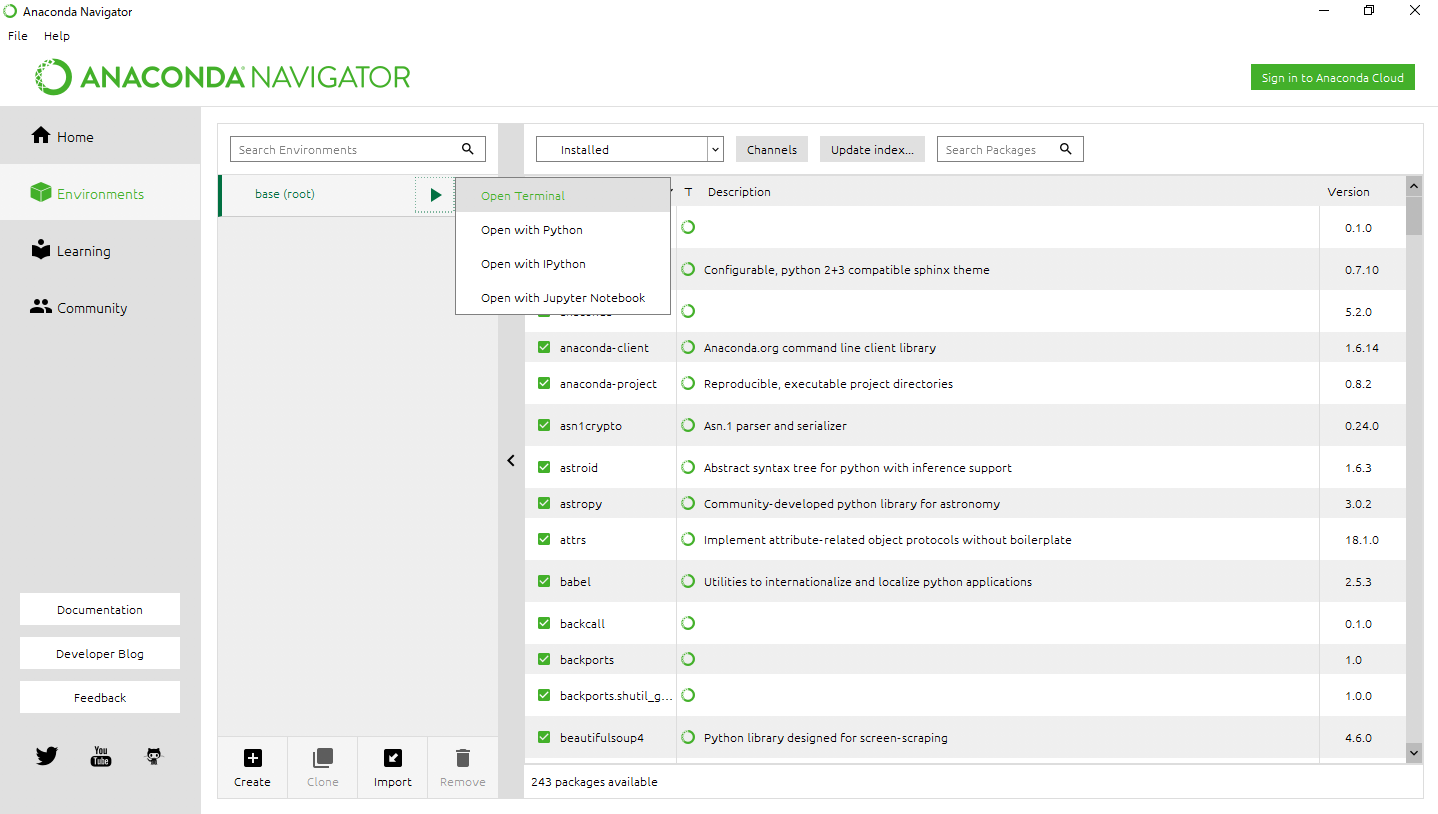Click the scrollbar down arrow in package list
This screenshot has width=1438, height=814.
(x=1414, y=751)
